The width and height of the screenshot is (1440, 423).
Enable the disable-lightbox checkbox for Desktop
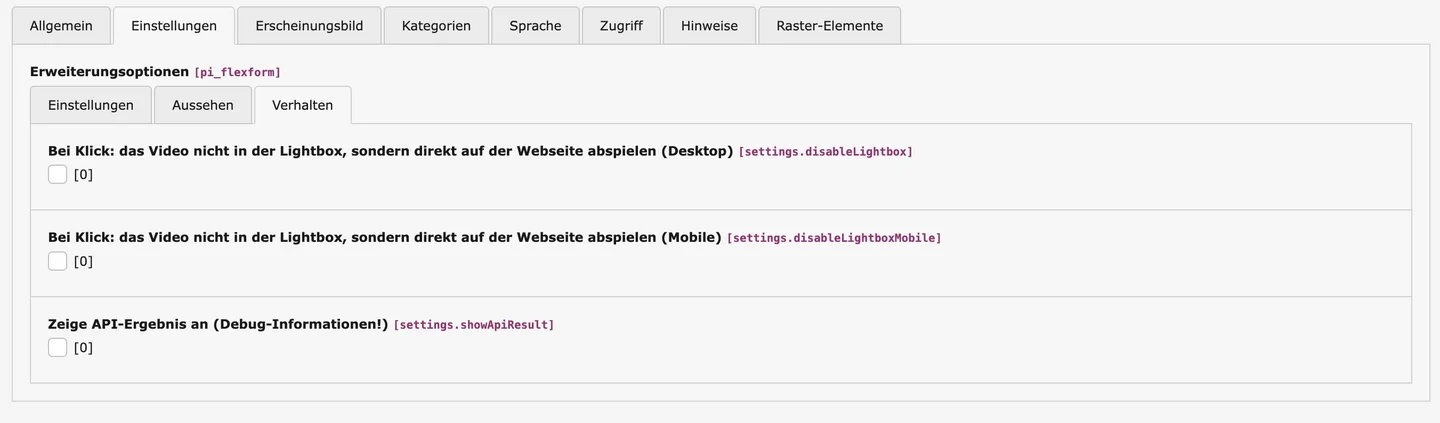pos(58,175)
